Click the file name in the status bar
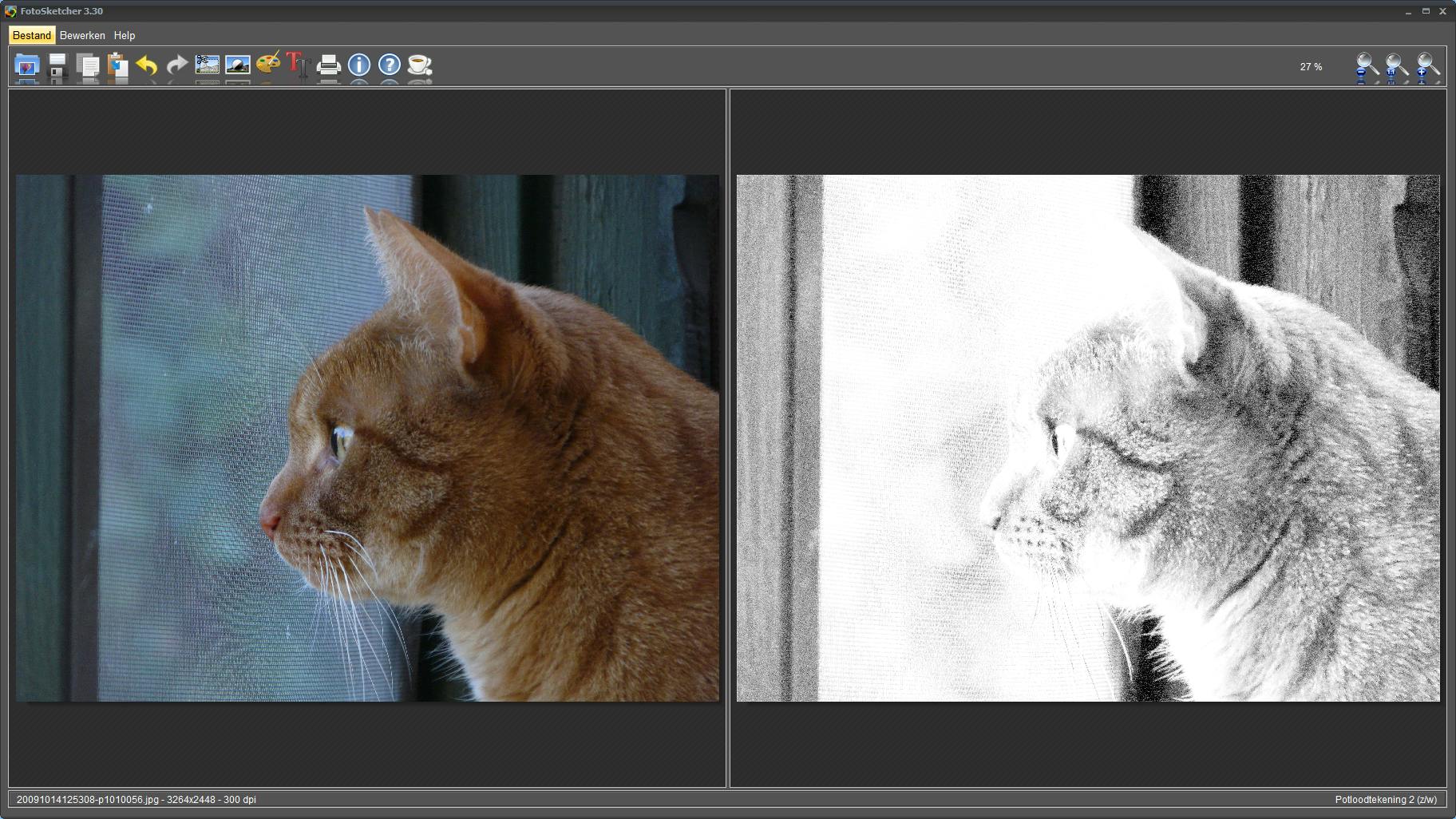 pyautogui.click(x=88, y=799)
